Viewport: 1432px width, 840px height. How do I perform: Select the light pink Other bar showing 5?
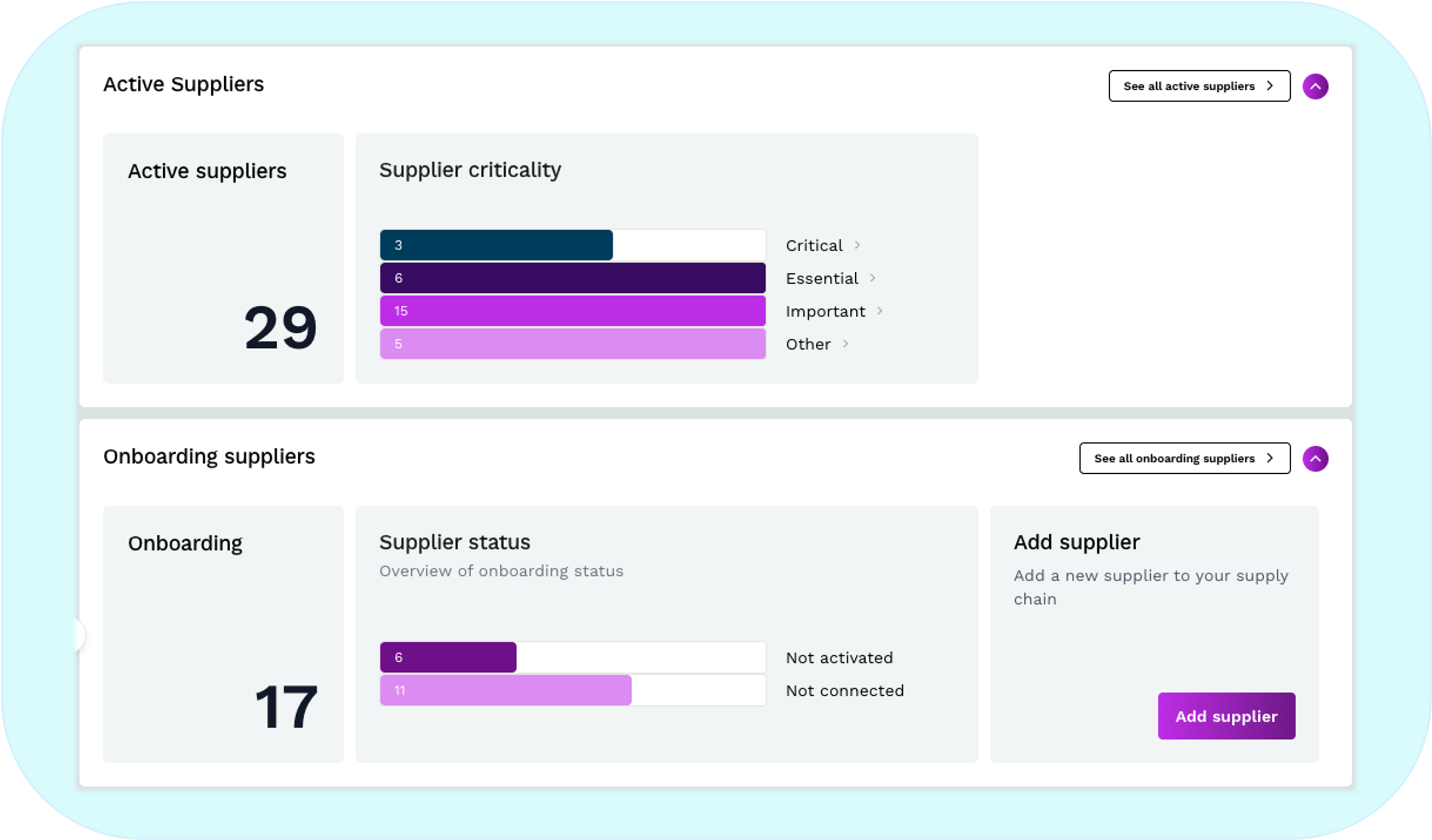pyautogui.click(x=572, y=345)
